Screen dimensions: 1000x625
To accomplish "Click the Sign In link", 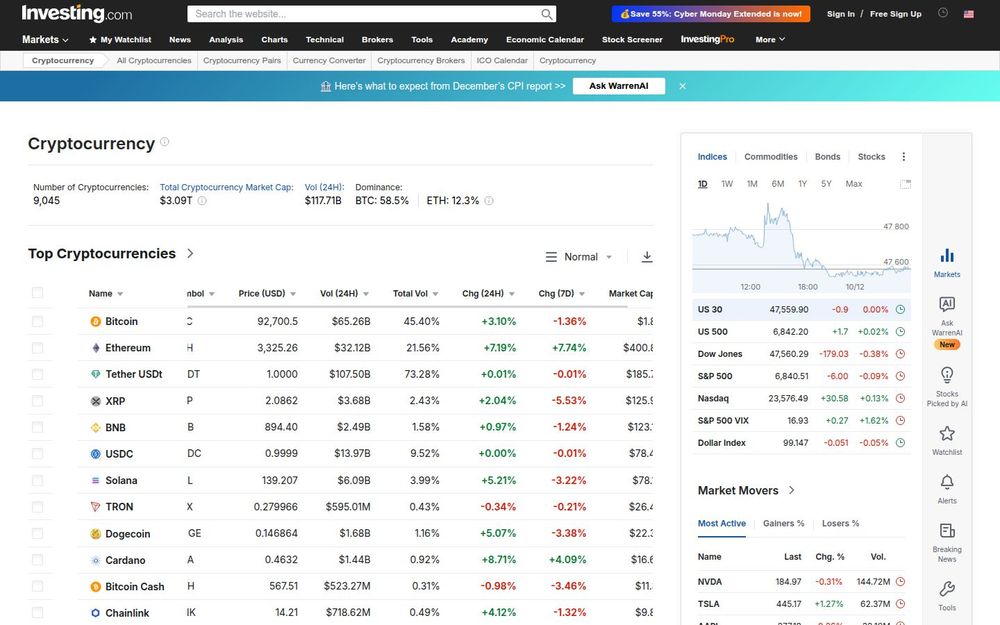I will tap(841, 14).
